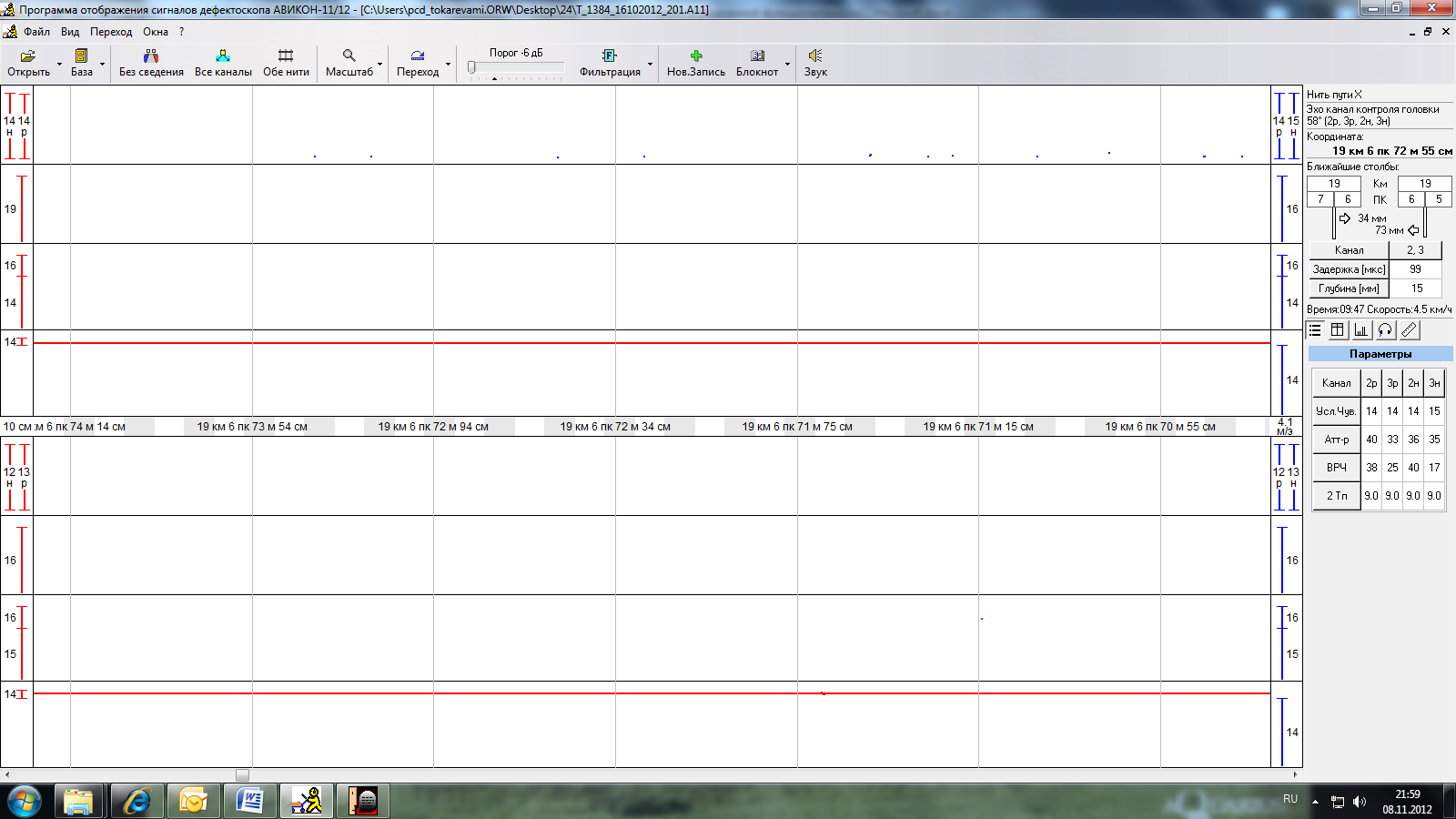The image size is (1456, 819).
Task: Click the АВИКОН defectoscope app taskbar button
Action: pyautogui.click(x=307, y=801)
